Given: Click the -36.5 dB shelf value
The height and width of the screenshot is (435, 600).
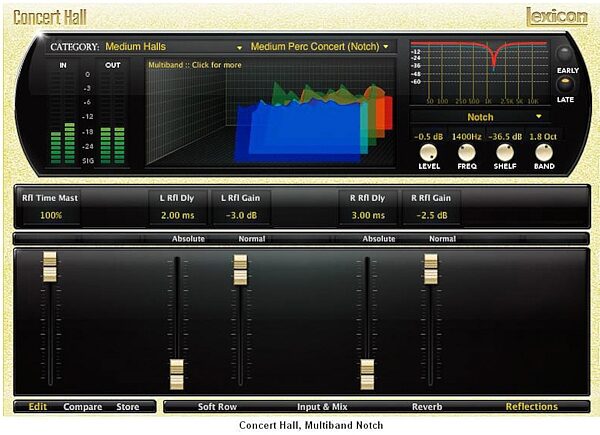Looking at the screenshot, I should click(x=505, y=137).
